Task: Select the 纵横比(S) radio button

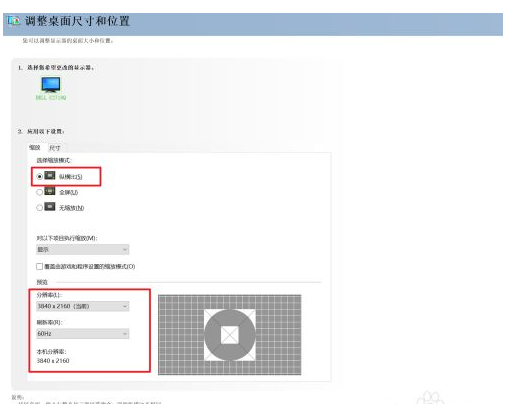Action: pos(39,176)
